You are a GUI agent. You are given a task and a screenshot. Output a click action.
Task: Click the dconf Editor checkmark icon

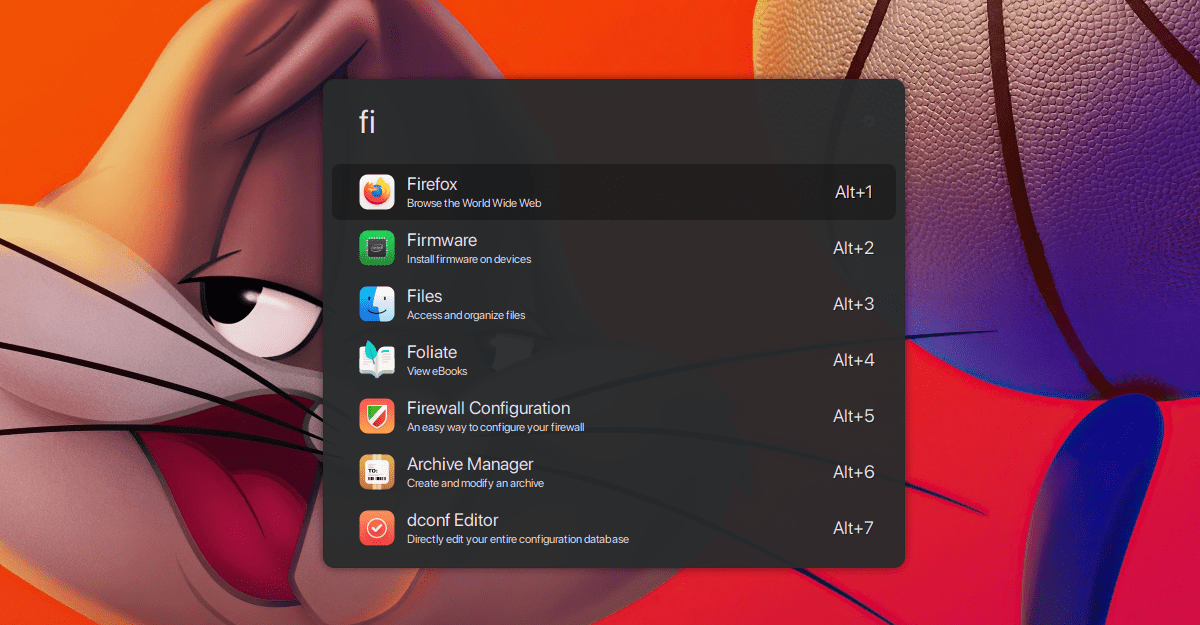coord(377,528)
